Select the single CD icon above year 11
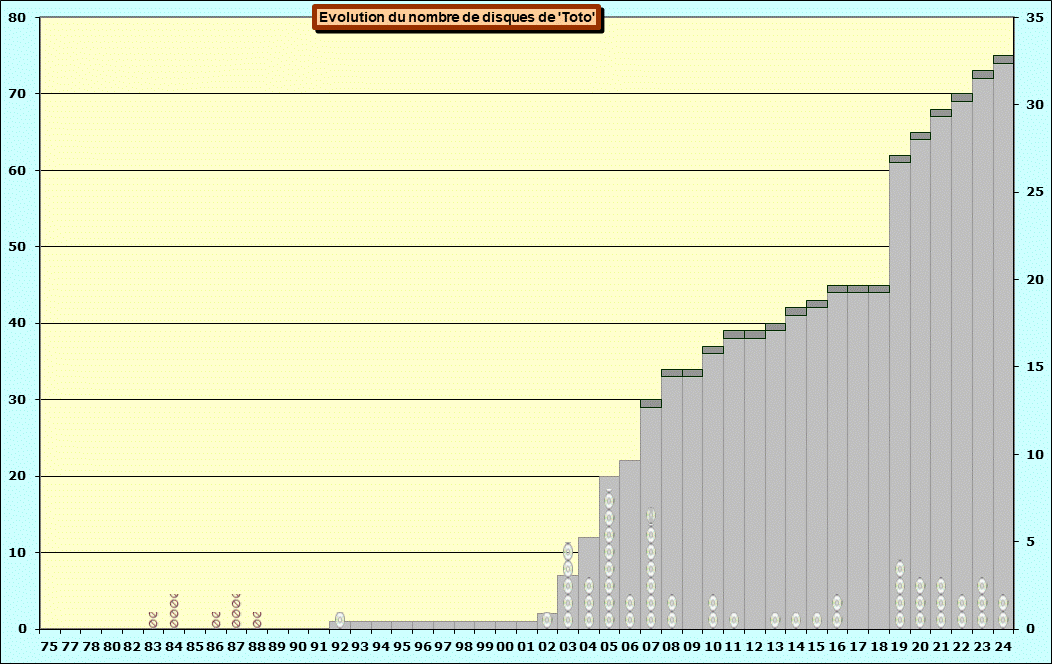The height and width of the screenshot is (664, 1052). coord(734,620)
